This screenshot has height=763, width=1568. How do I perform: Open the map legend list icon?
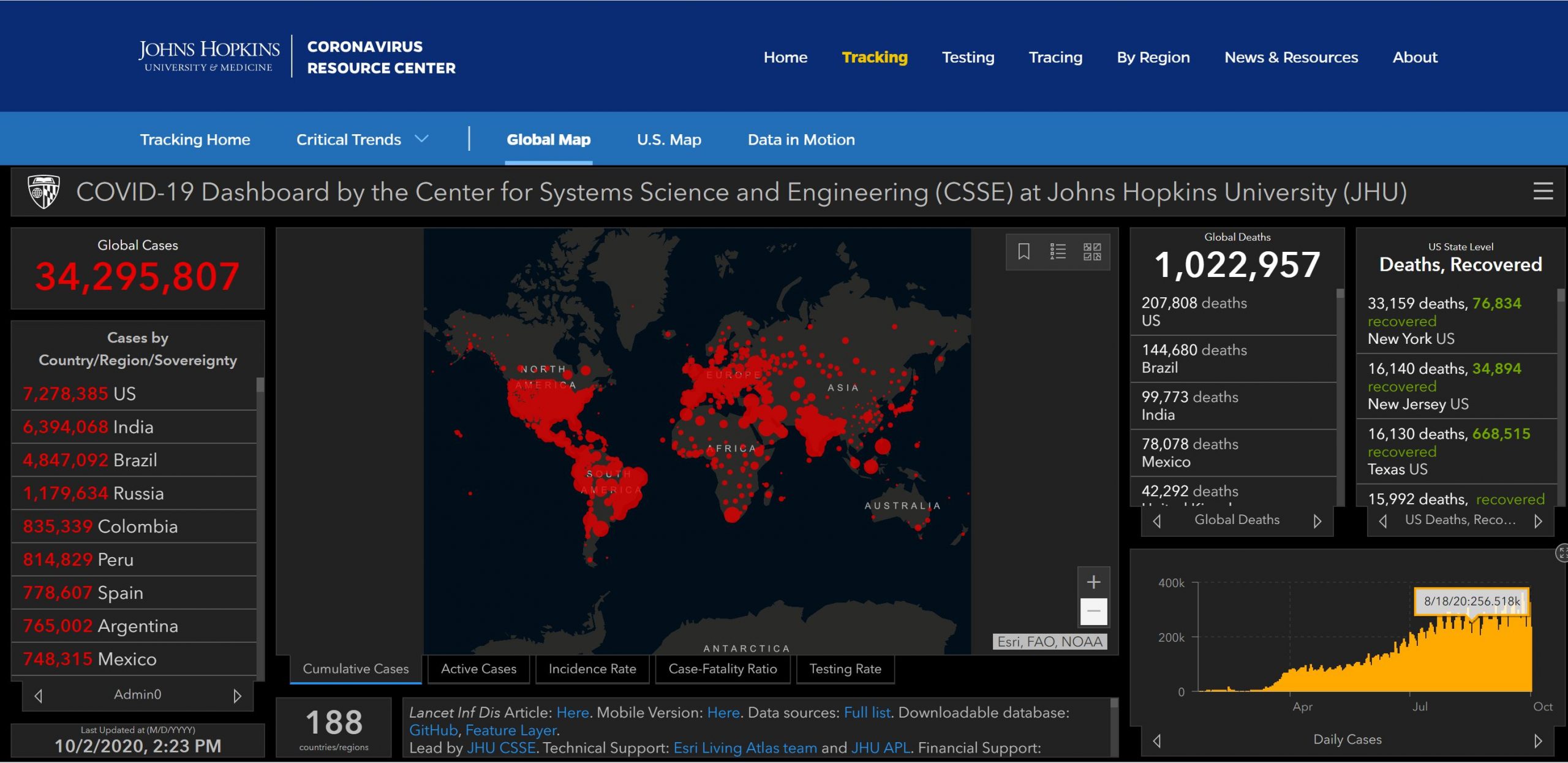[1058, 251]
